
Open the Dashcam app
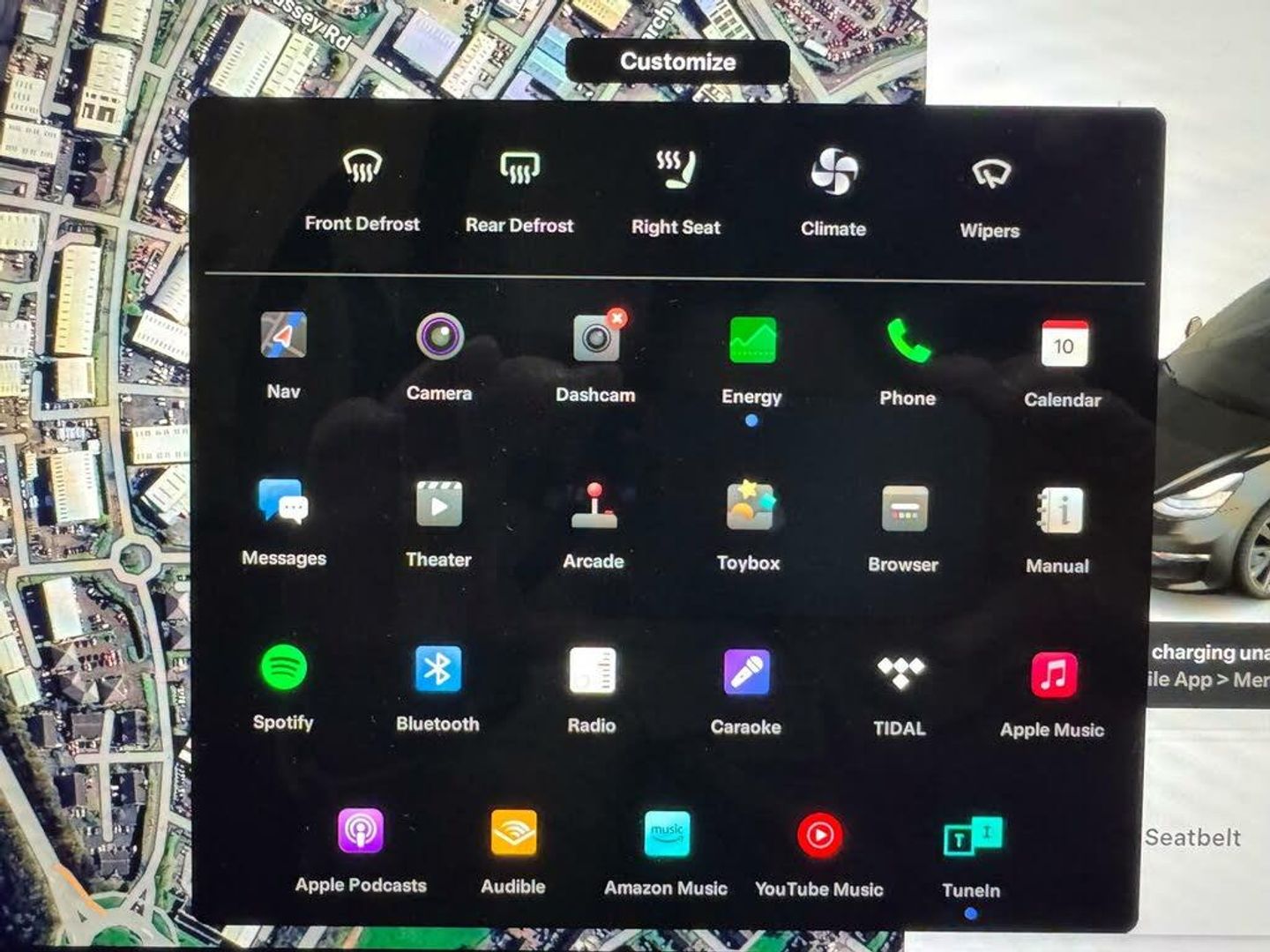[595, 357]
